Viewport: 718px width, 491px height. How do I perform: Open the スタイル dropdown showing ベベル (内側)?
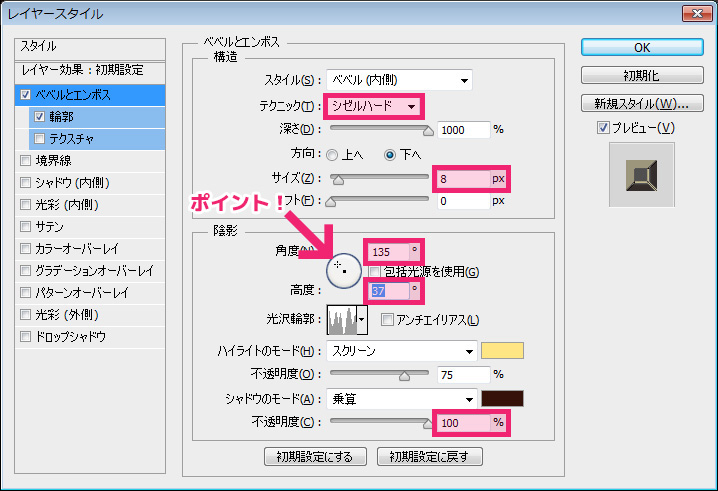[x=400, y=80]
